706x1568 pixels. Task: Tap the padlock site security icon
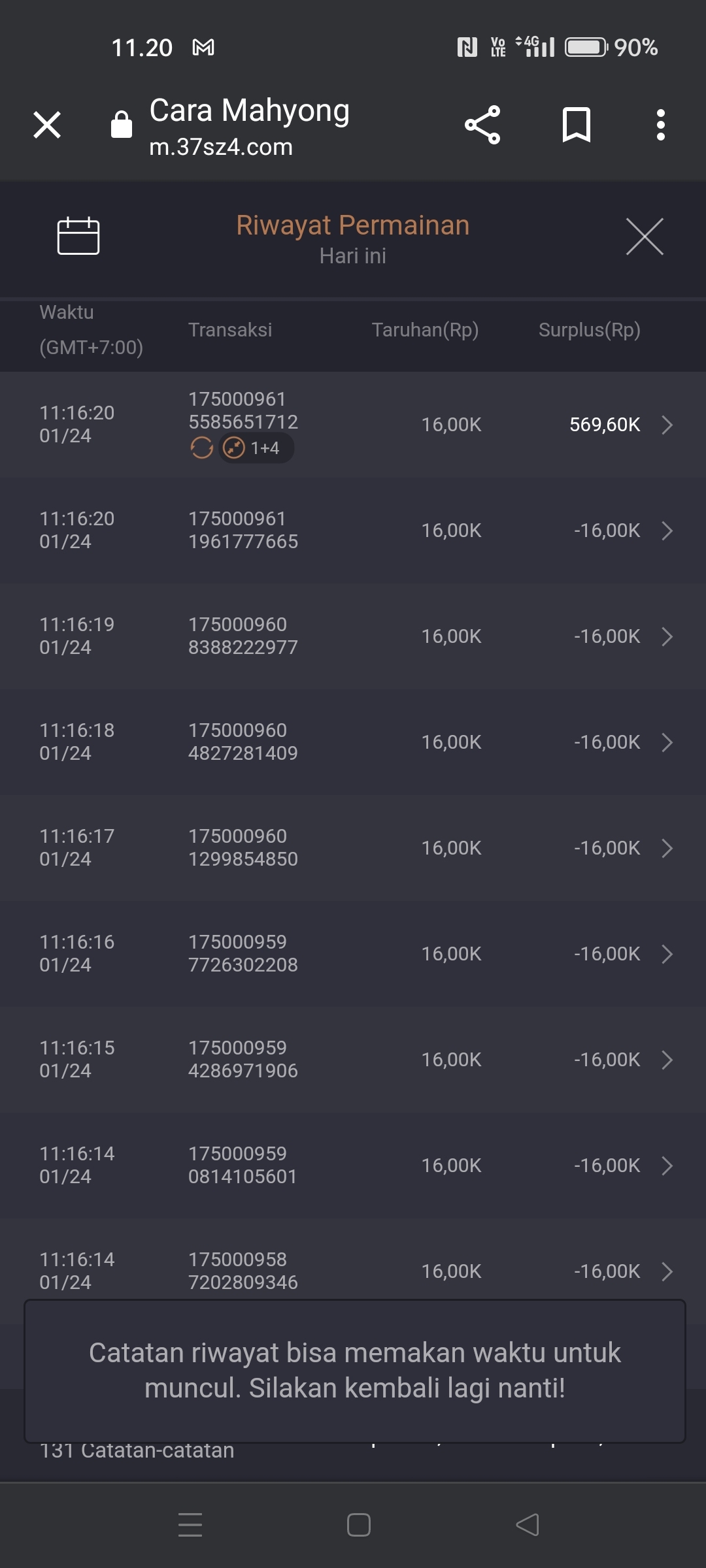122,124
